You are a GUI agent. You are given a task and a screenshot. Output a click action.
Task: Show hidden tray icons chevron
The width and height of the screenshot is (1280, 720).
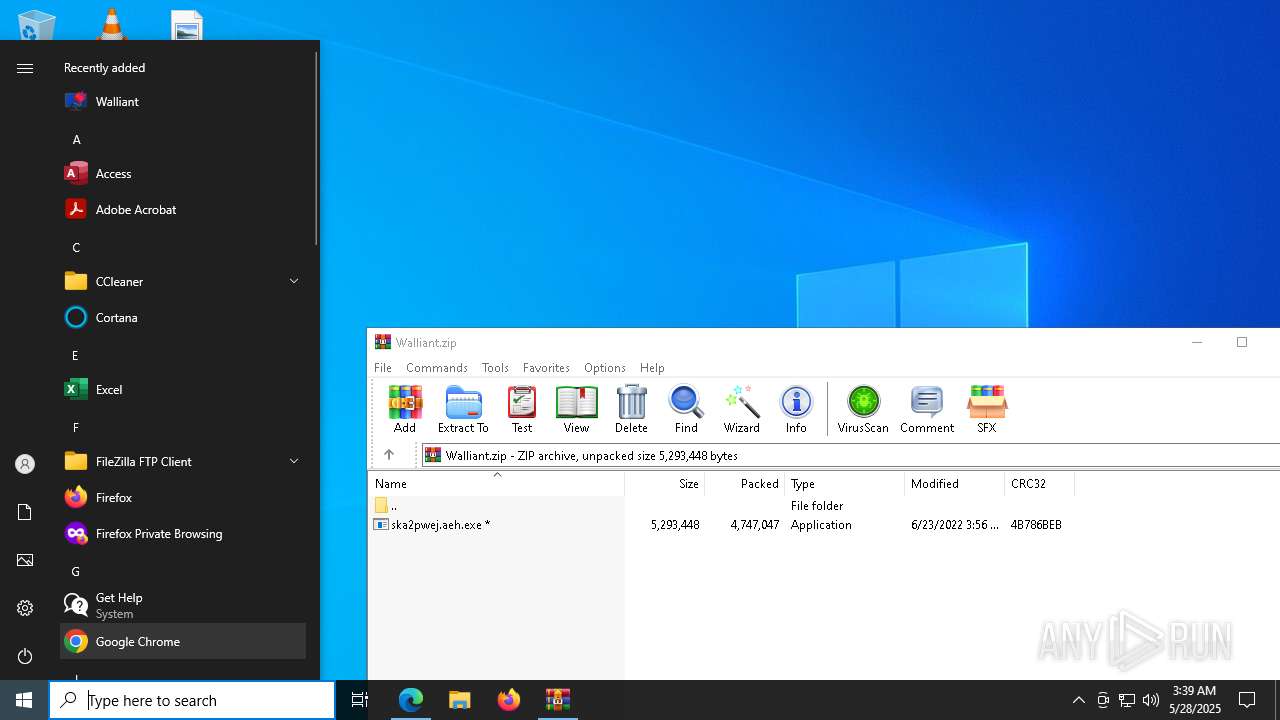[1078, 700]
